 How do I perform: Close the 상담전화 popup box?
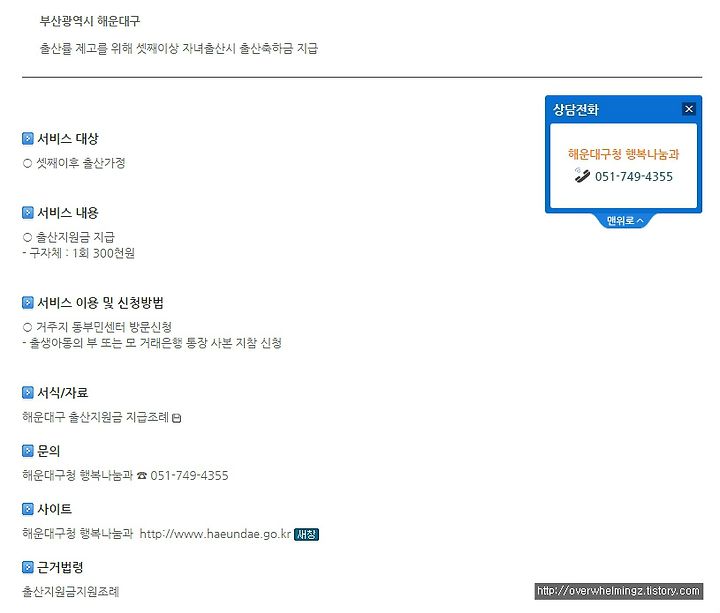pos(688,109)
